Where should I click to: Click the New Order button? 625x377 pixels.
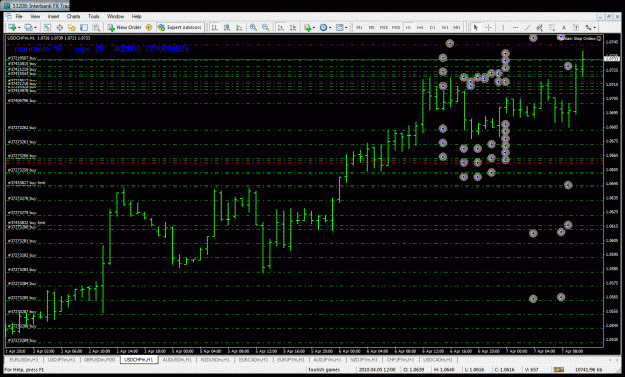click(124, 27)
